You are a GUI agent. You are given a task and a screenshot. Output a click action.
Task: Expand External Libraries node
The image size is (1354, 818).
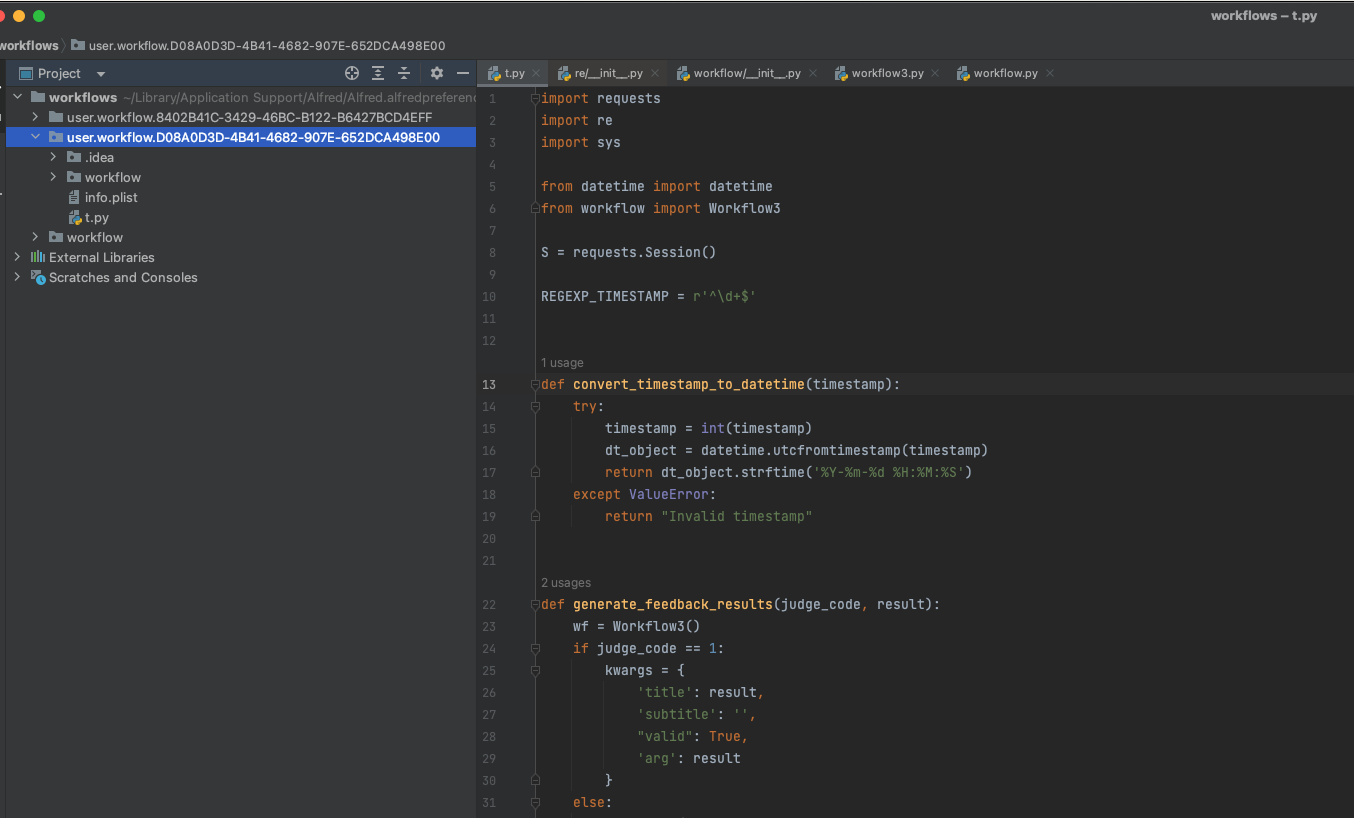pos(17,257)
